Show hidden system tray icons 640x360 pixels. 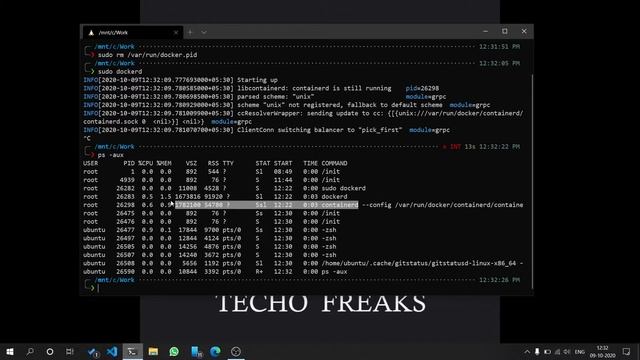tap(527, 352)
